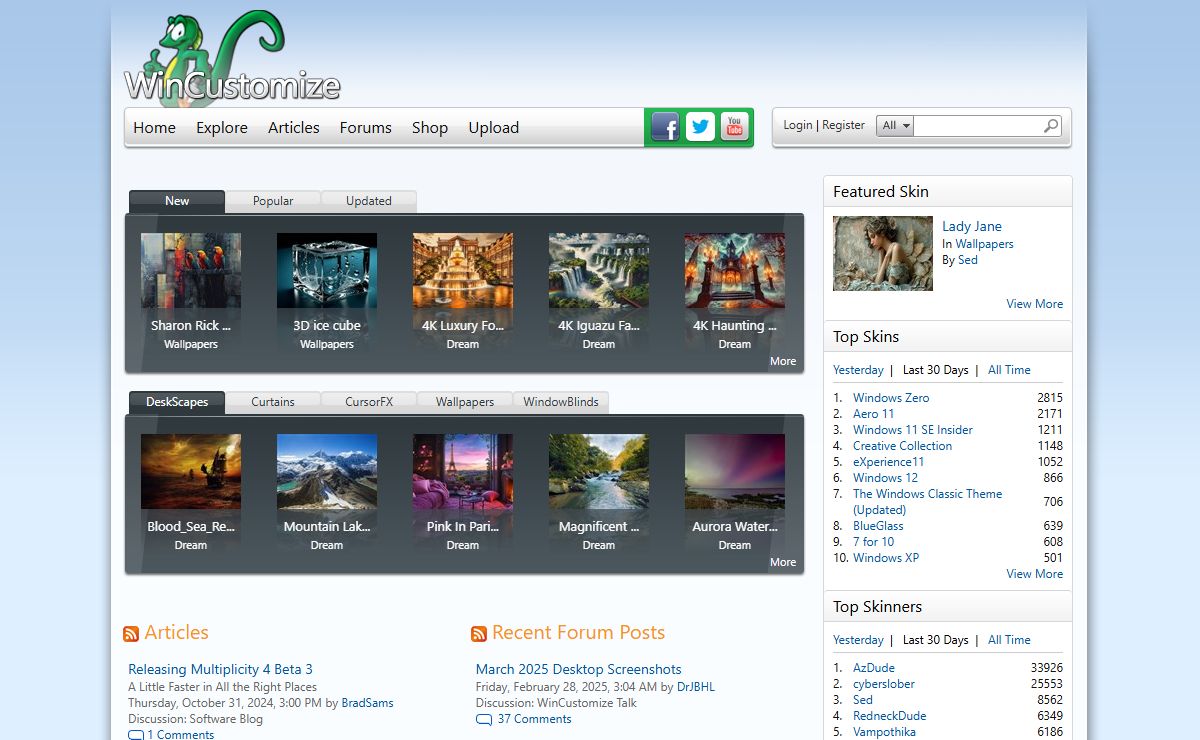Show Yesterday's Top Skinners
This screenshot has height=740, width=1200.
click(858, 640)
